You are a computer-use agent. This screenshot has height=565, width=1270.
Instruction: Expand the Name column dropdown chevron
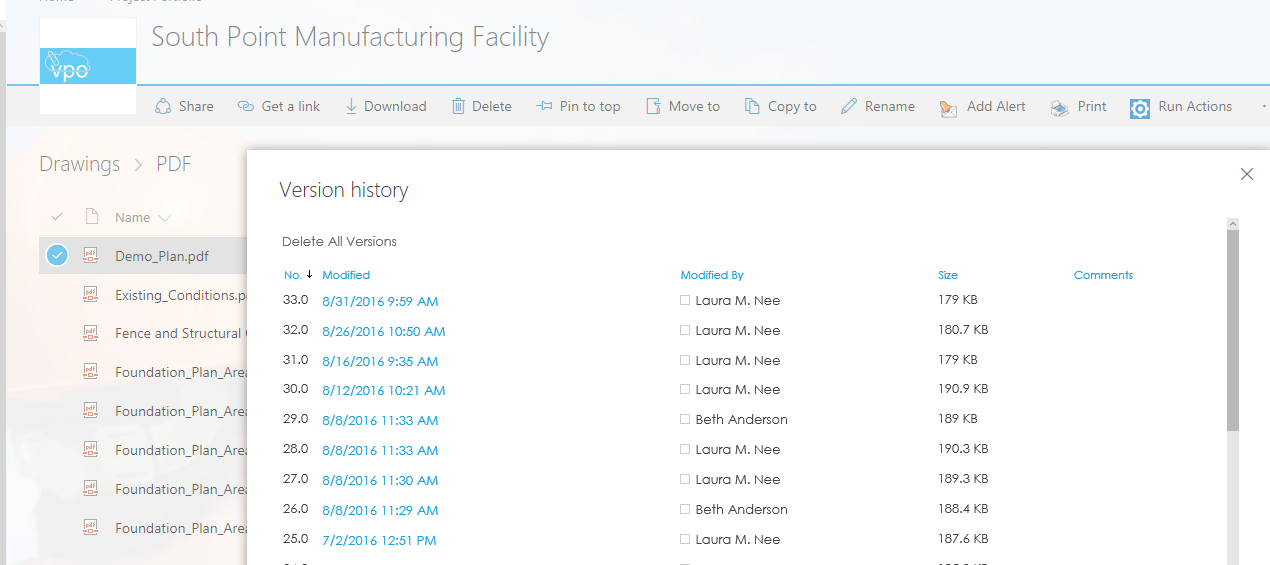165,218
